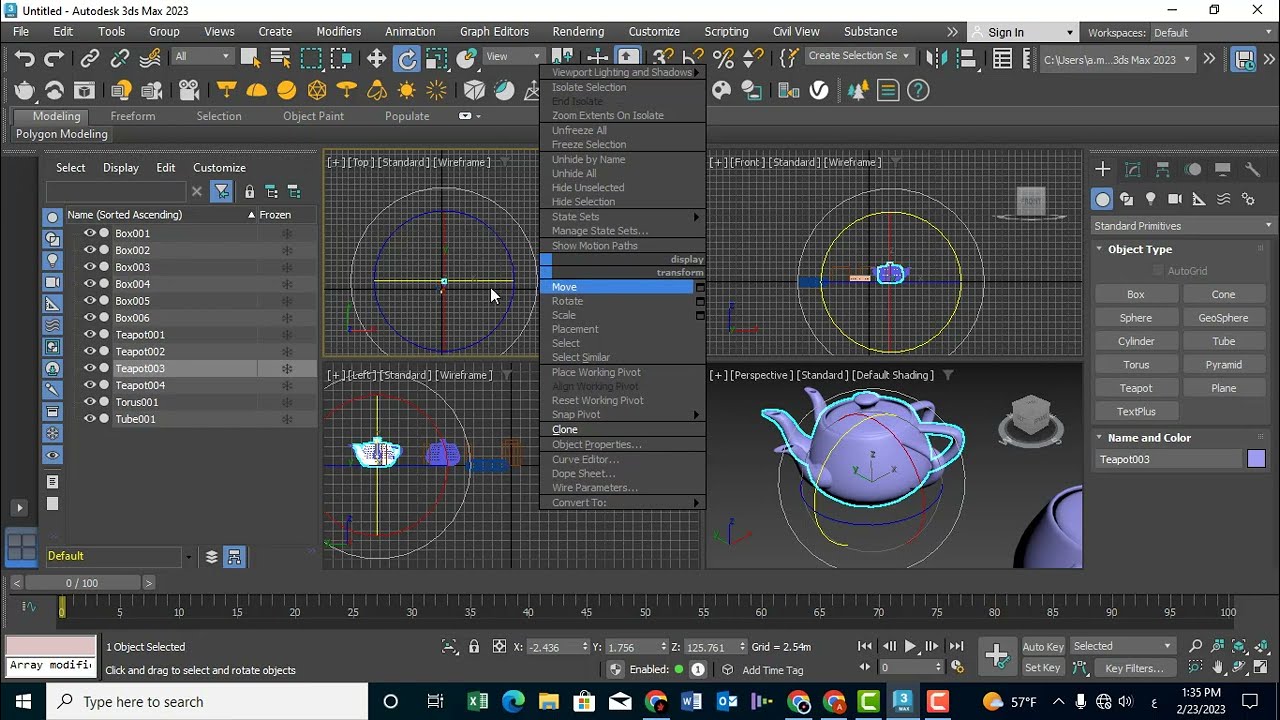Click the Teapot003 object name field
This screenshot has width=1280, height=720.
[x=1168, y=460]
